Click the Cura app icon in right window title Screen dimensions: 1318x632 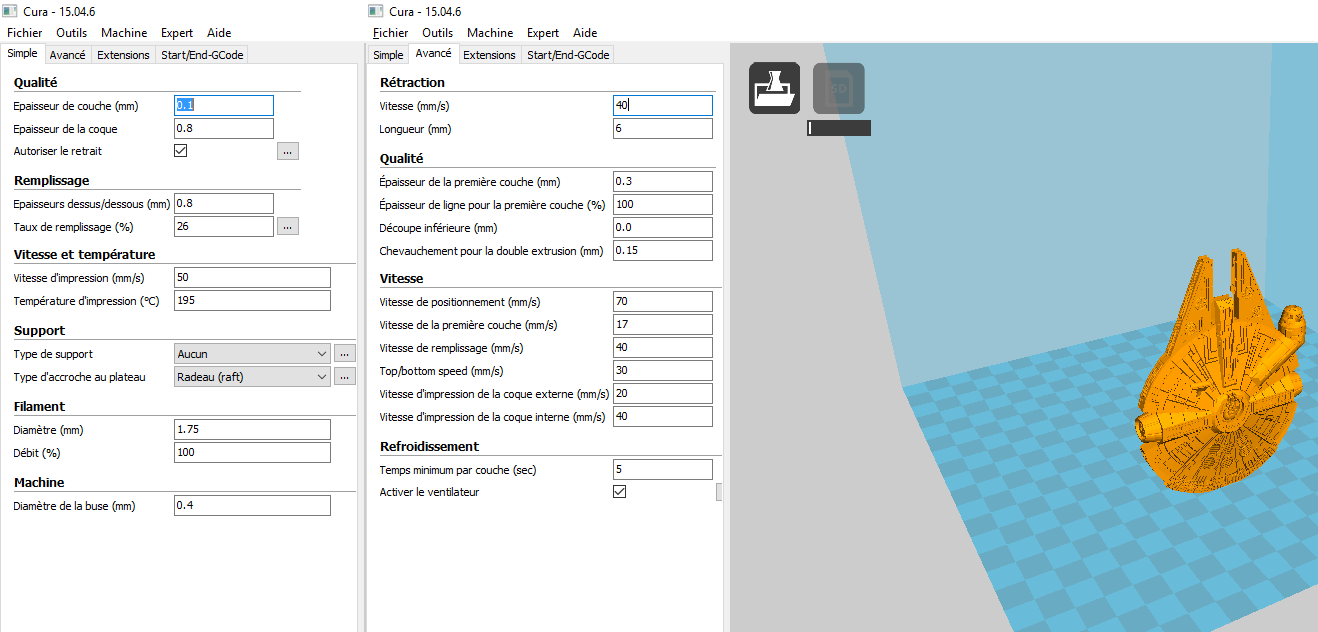point(376,10)
